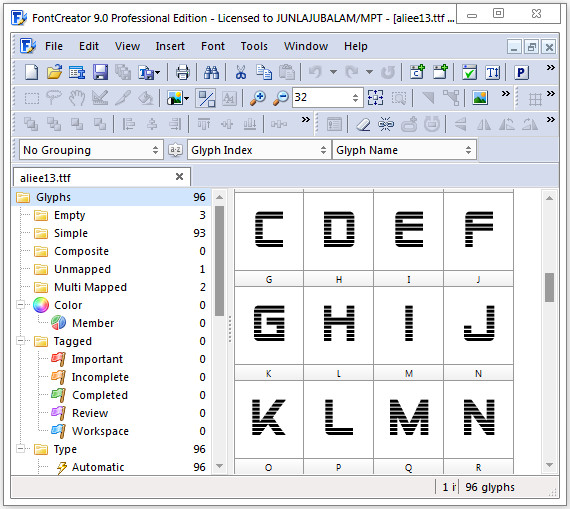
Task: Click the Glyph properties panel icon
Action: [x=334, y=124]
